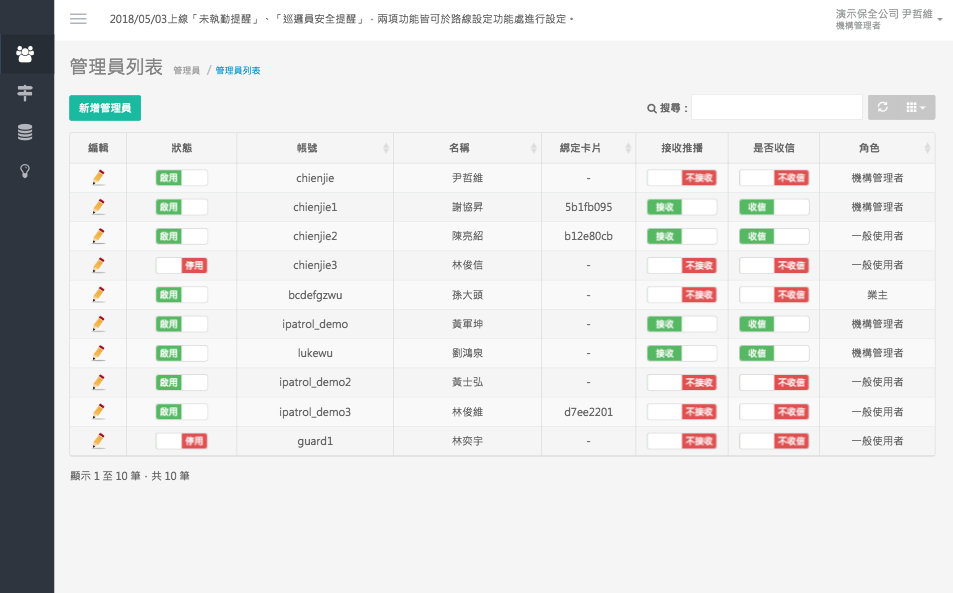Toggle the hamburger menu icon
The image size is (953, 593).
coord(78,19)
